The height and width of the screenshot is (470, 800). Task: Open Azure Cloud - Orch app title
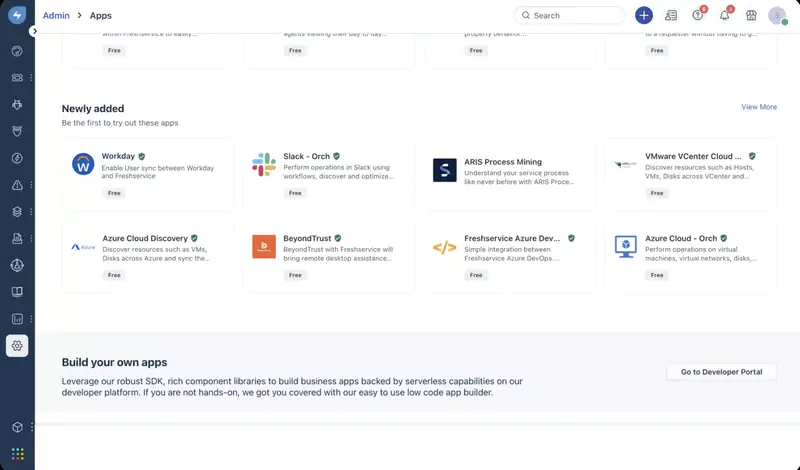[x=681, y=238]
